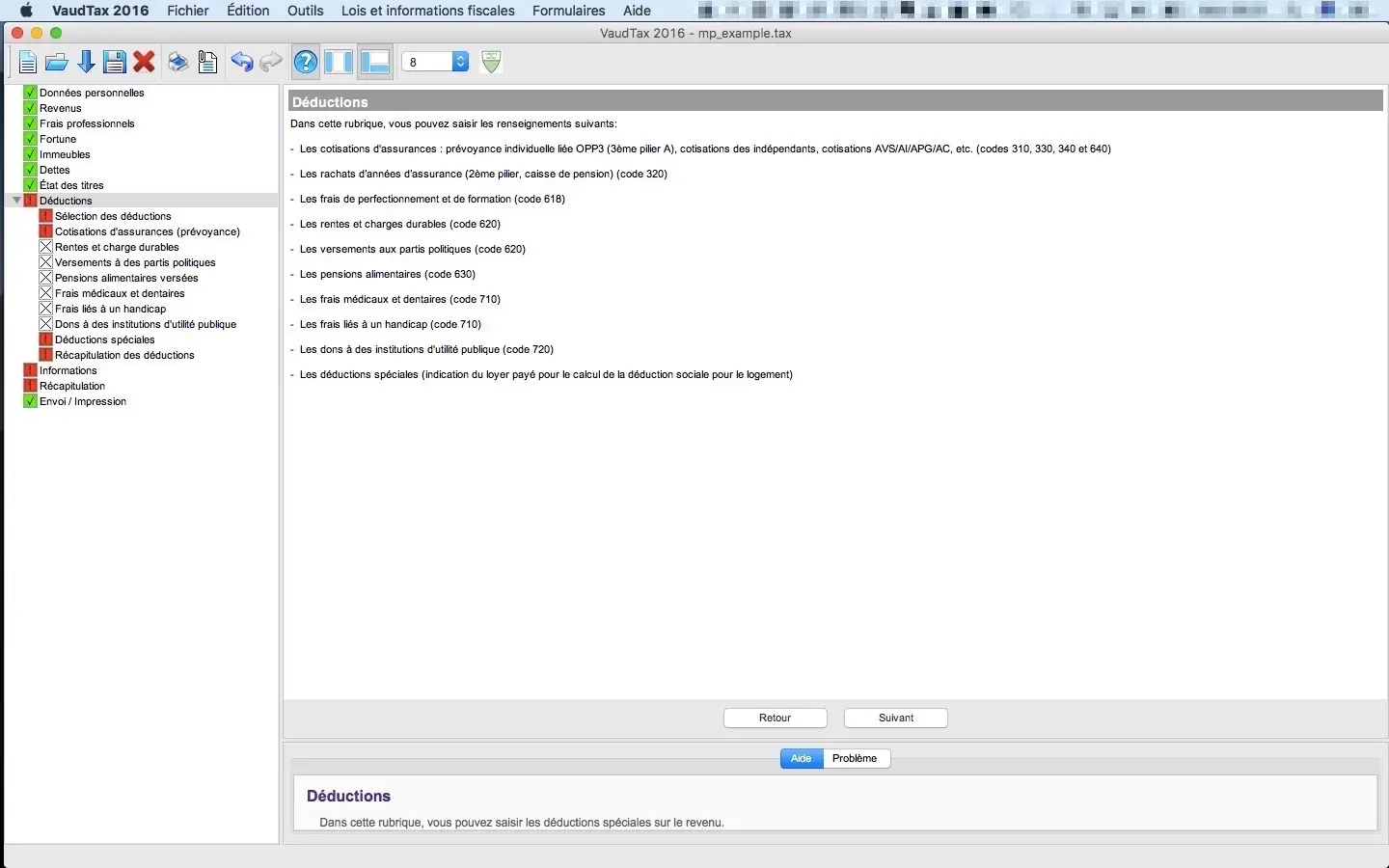
Task: Open Versements à des partis politiques
Action: tap(135, 262)
